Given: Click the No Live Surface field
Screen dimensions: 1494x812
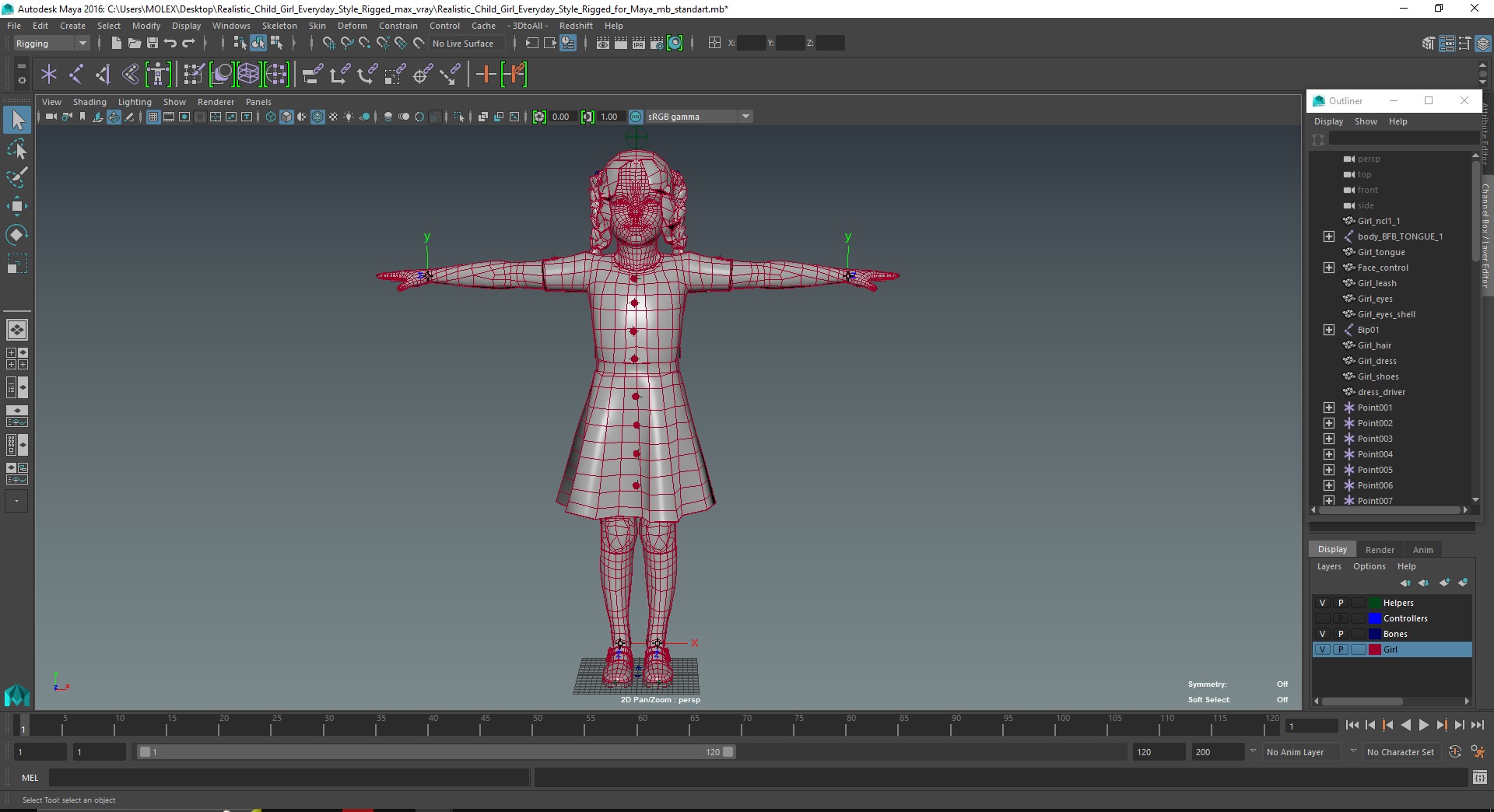Looking at the screenshot, I should pyautogui.click(x=467, y=44).
